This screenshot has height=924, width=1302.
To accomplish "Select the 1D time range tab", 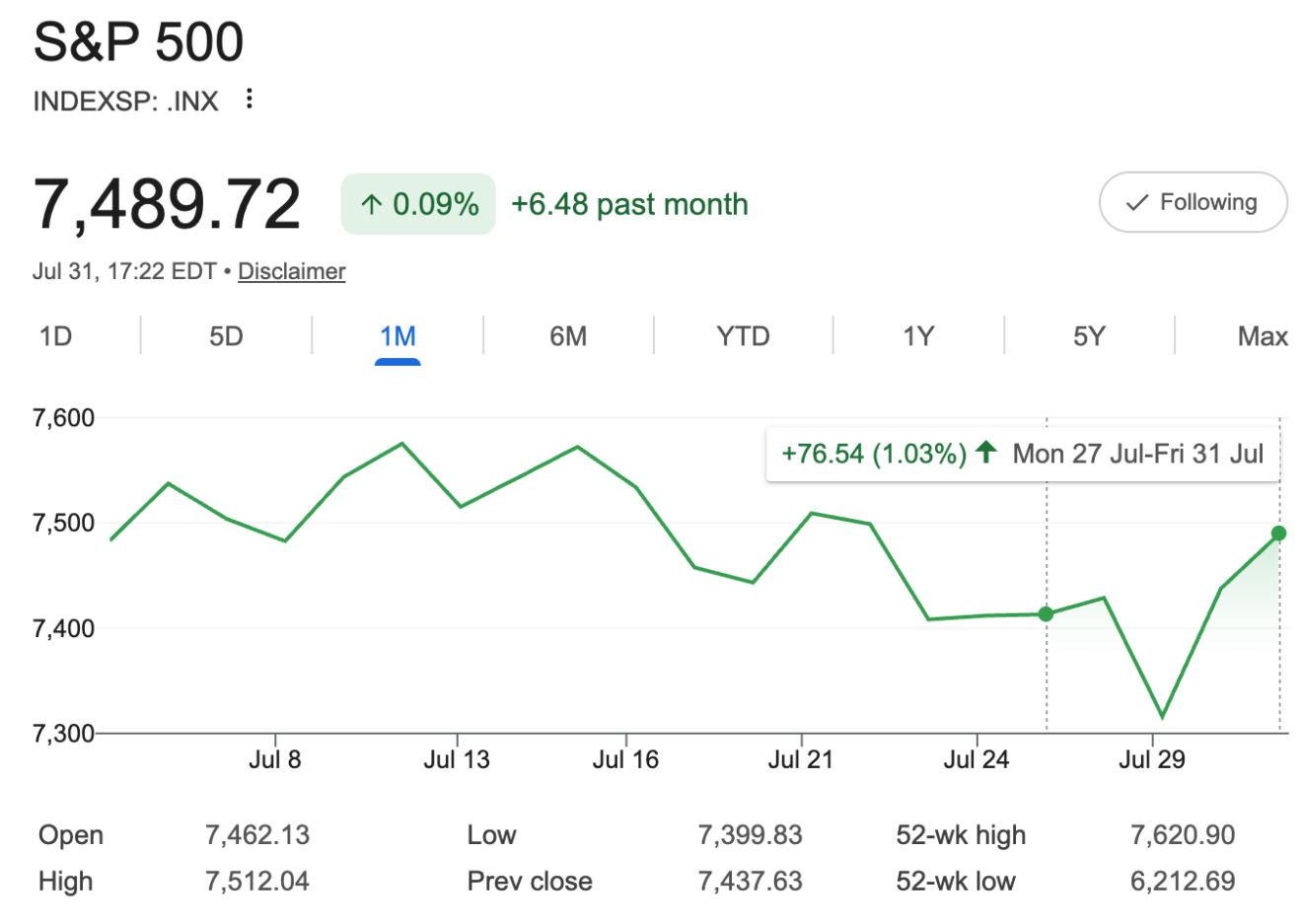I will (55, 336).
